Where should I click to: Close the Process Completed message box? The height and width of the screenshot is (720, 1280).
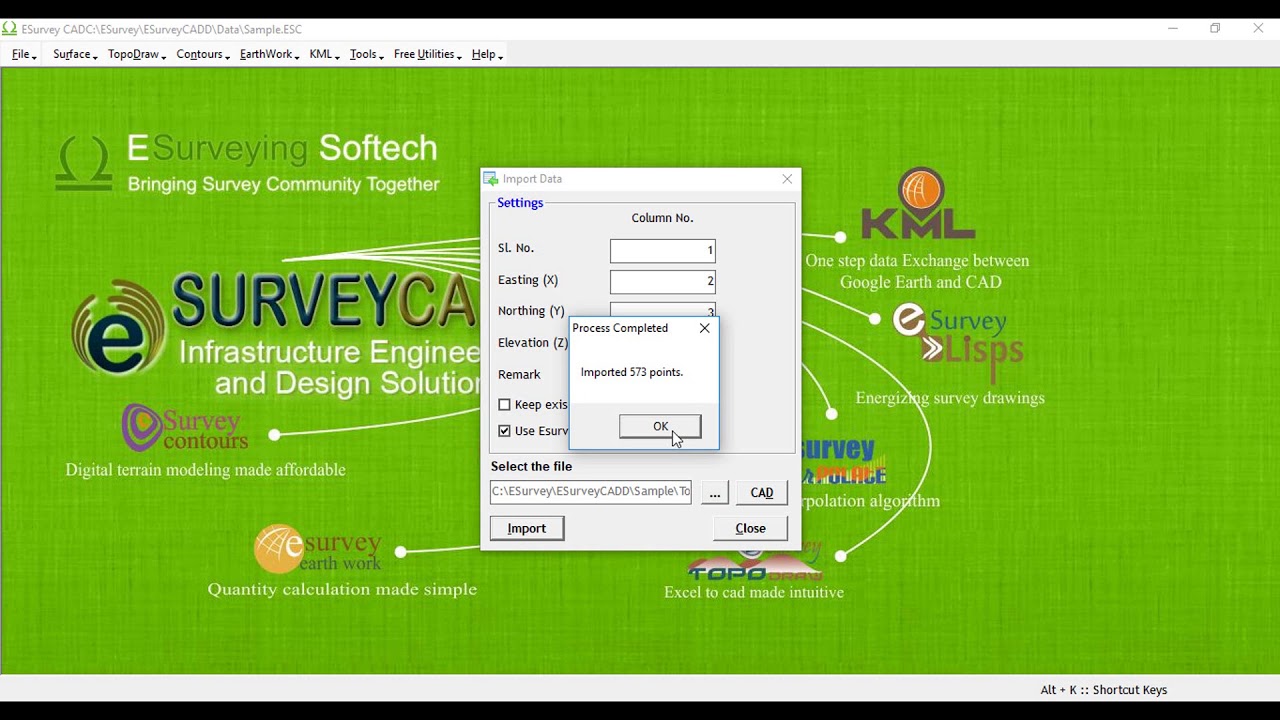(705, 328)
